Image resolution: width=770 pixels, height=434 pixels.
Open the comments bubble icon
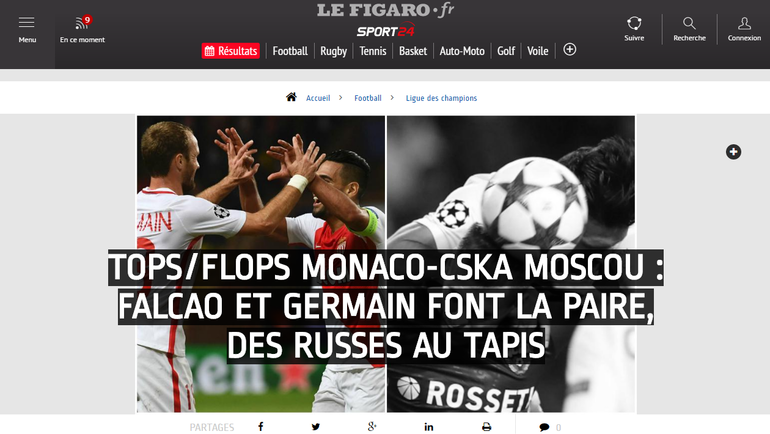tap(544, 427)
